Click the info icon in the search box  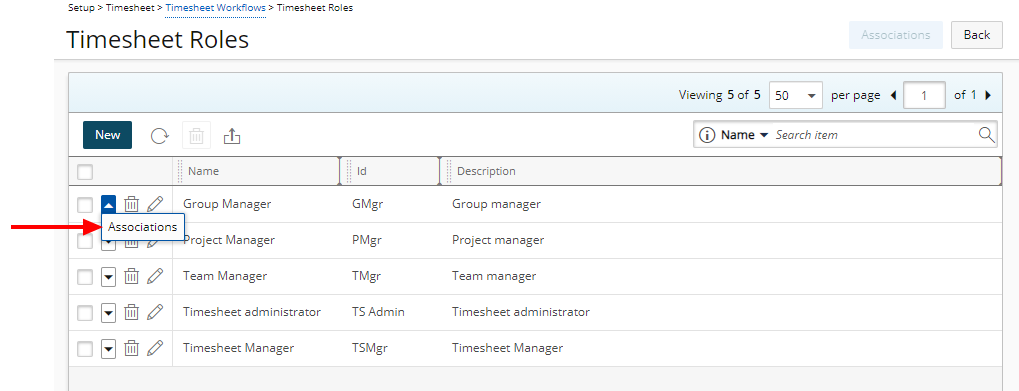click(x=706, y=135)
